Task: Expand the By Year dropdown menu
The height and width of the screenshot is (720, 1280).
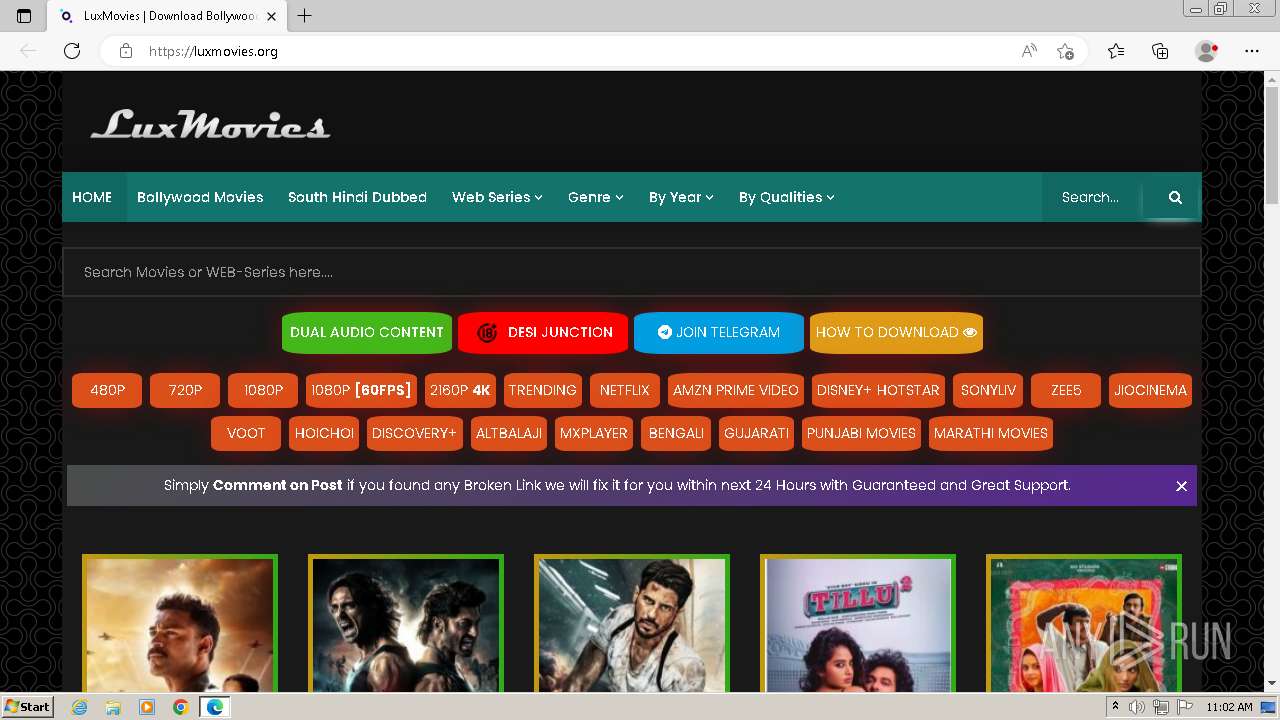Action: click(x=681, y=197)
